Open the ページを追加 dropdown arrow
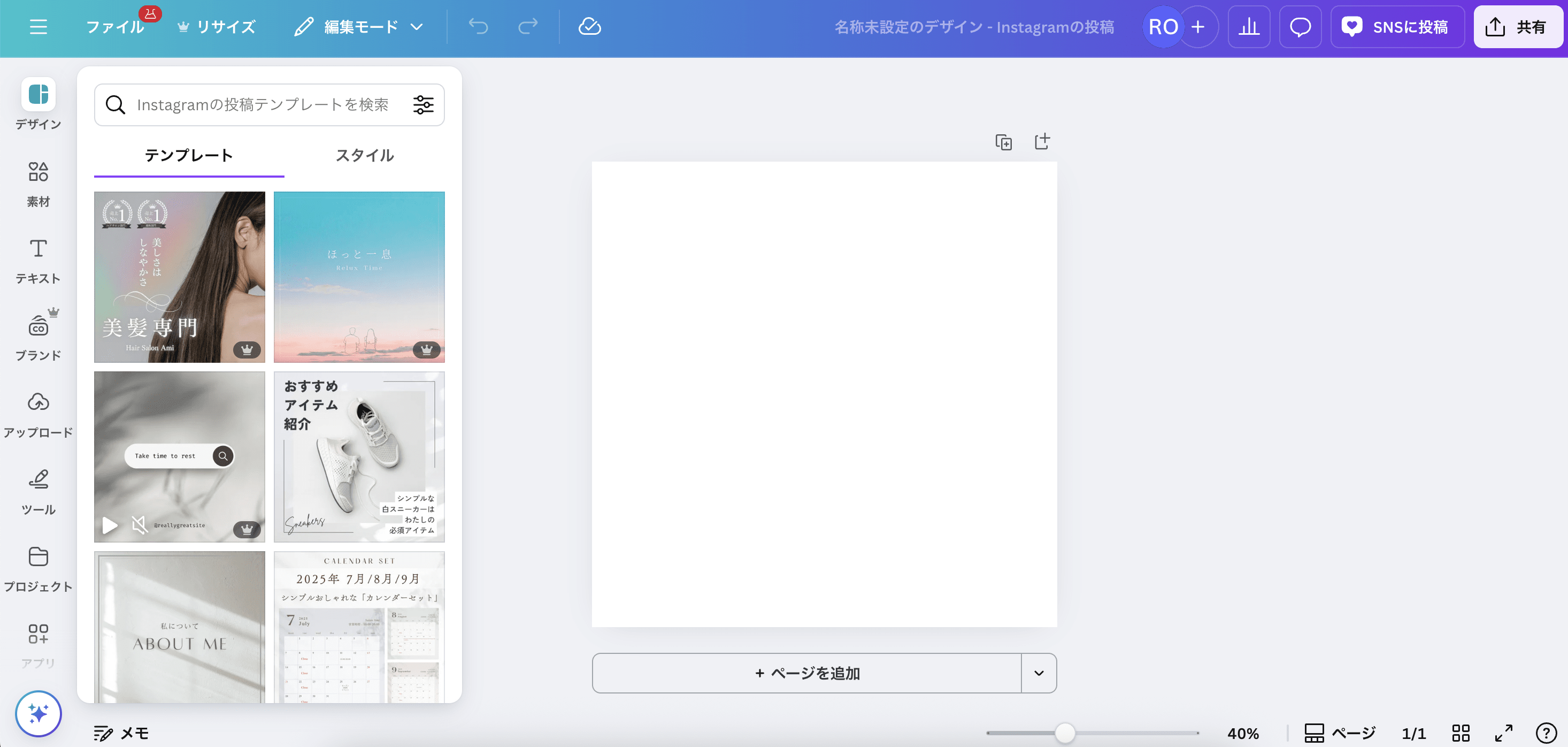This screenshot has height=747, width=1568. [x=1039, y=673]
